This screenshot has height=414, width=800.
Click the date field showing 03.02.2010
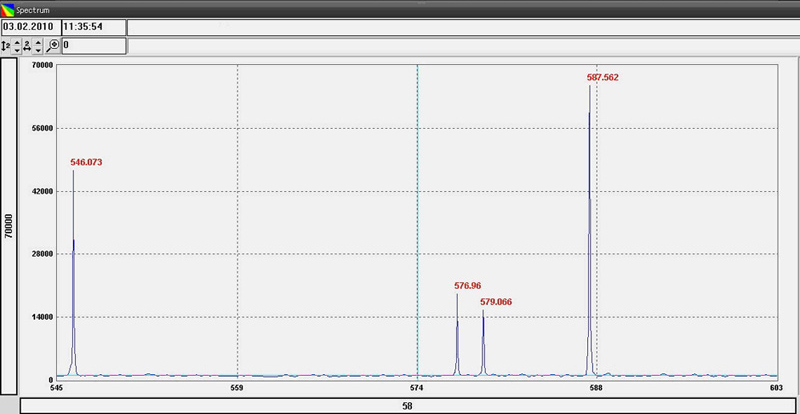(29, 26)
